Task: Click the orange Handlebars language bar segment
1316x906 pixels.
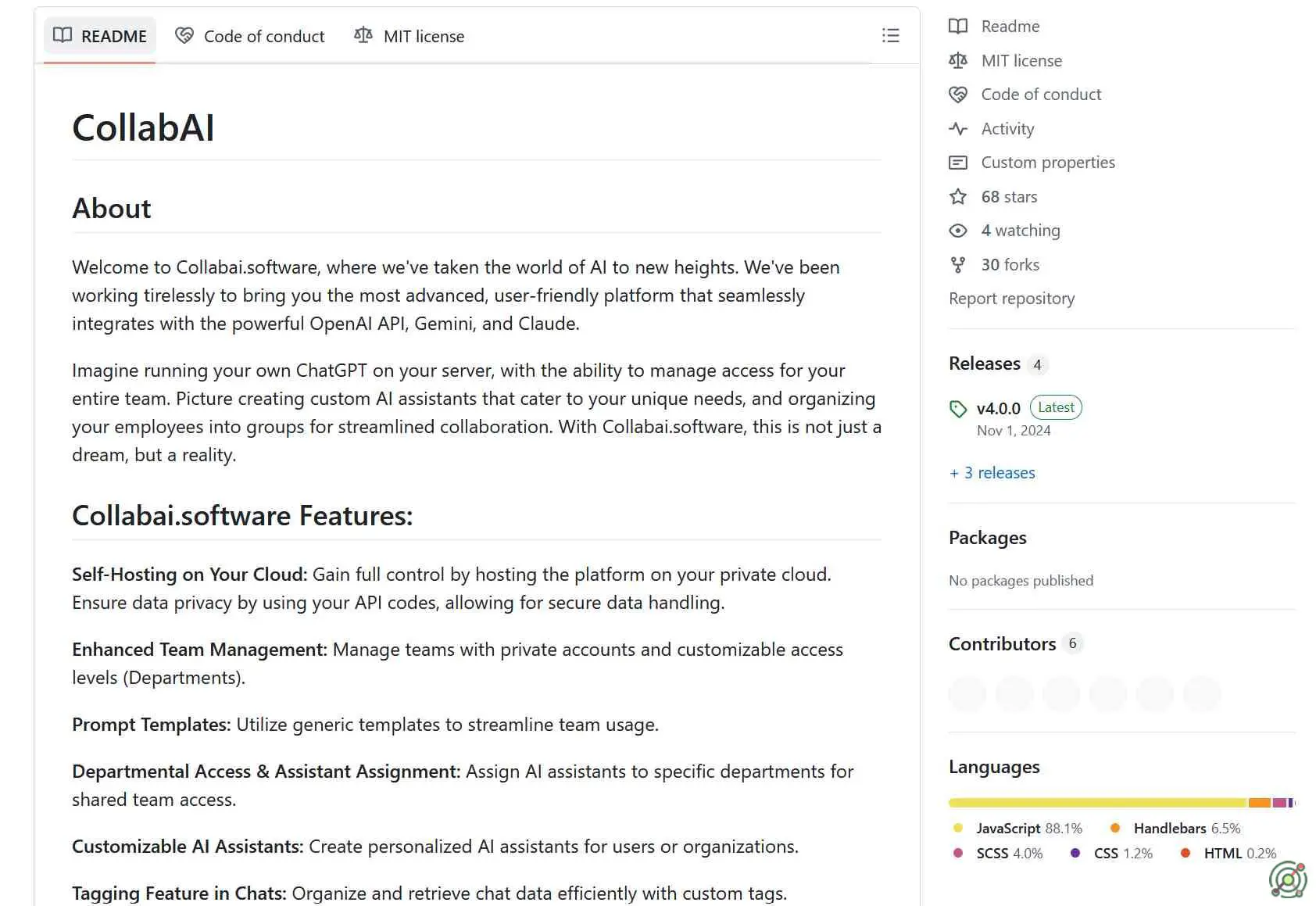Action: (1259, 803)
